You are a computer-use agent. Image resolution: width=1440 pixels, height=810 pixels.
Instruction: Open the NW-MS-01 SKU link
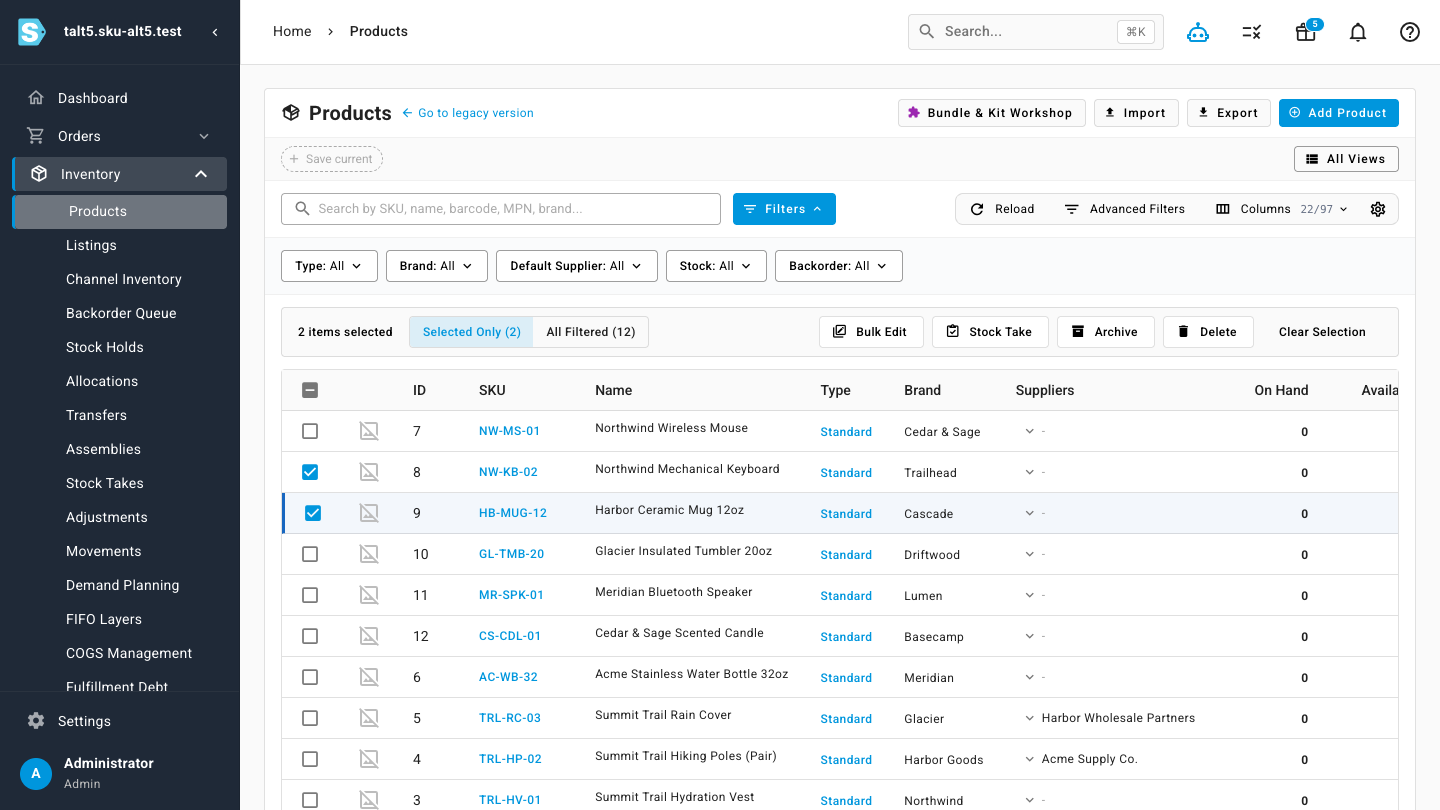click(509, 431)
